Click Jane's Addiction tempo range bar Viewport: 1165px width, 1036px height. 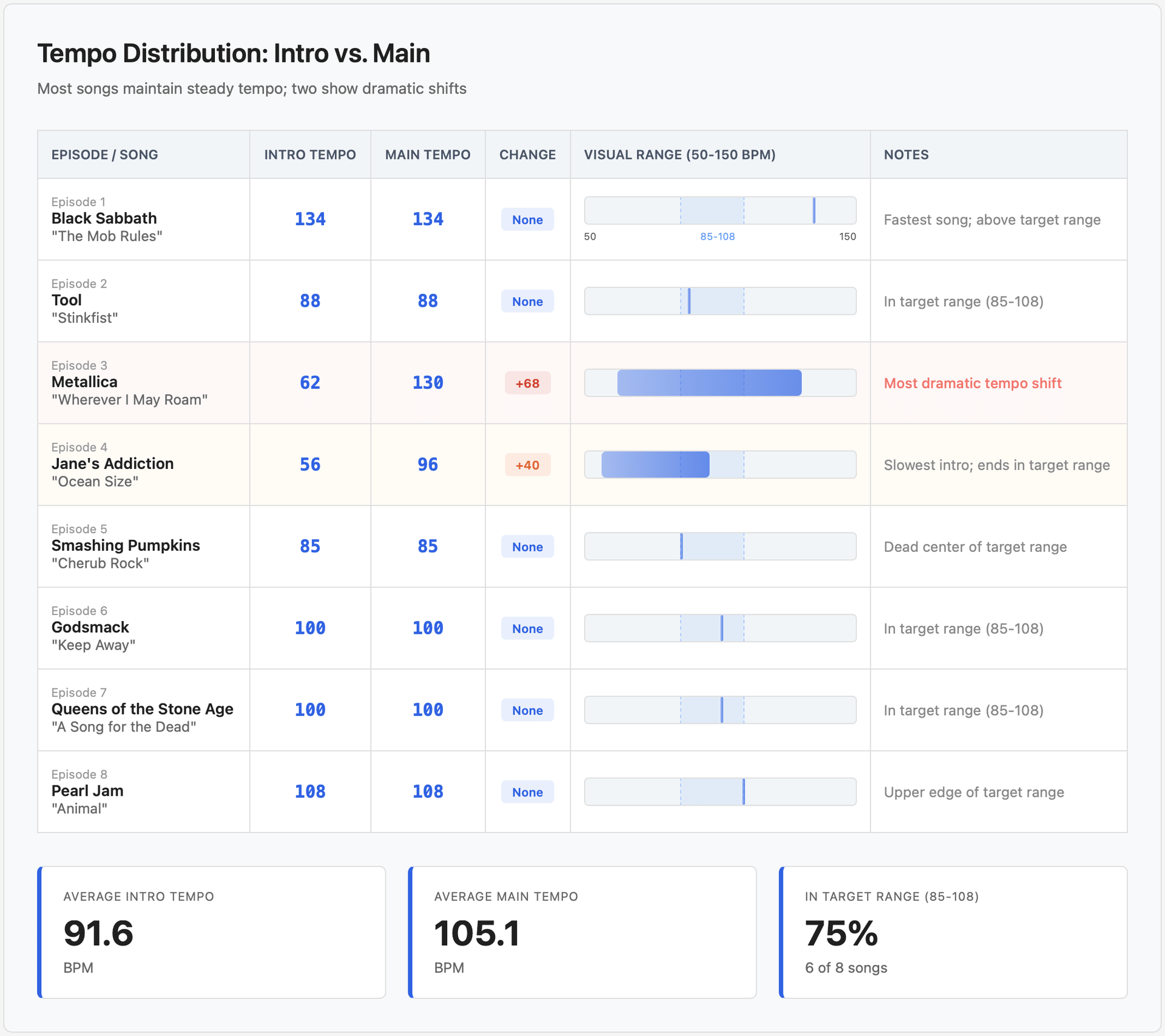point(655,465)
